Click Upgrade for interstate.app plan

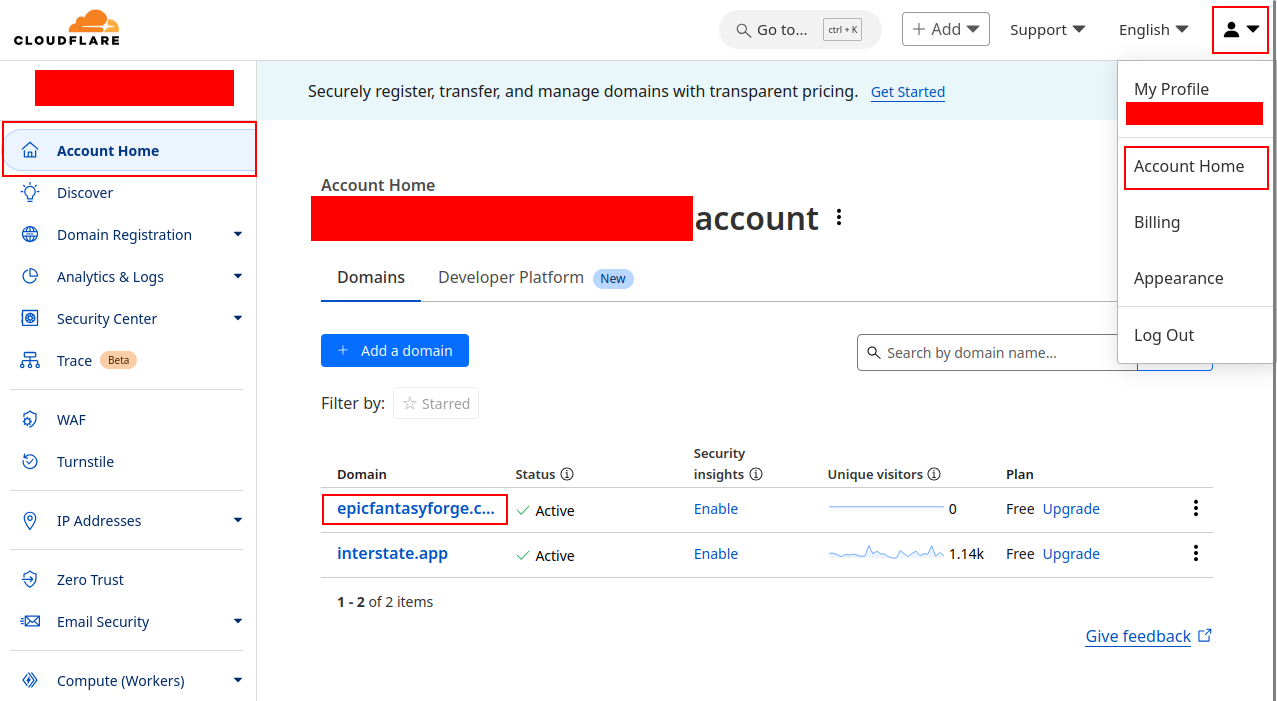[x=1071, y=554]
